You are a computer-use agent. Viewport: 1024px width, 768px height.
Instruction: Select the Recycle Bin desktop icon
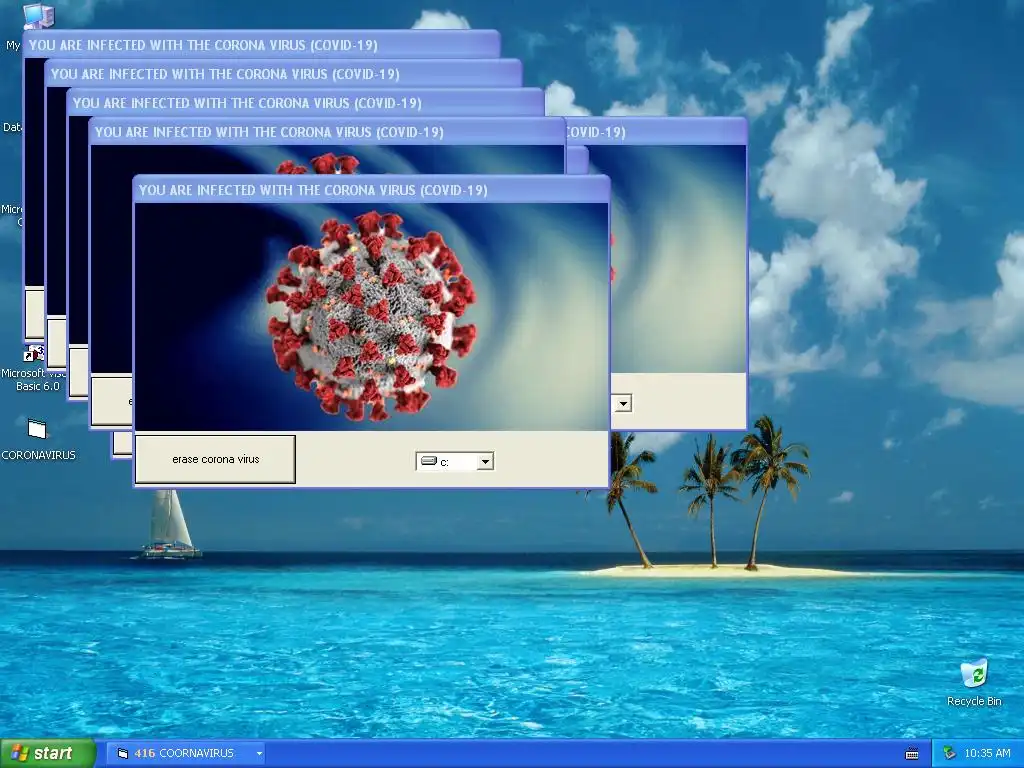(974, 673)
